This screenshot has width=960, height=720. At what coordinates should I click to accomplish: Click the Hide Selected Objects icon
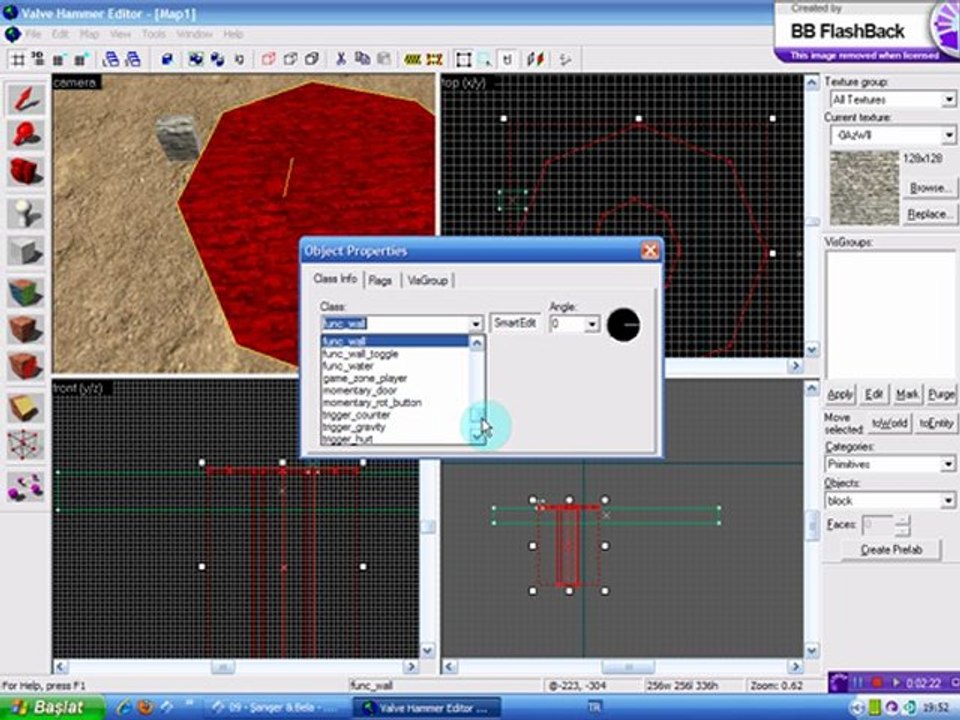click(268, 59)
